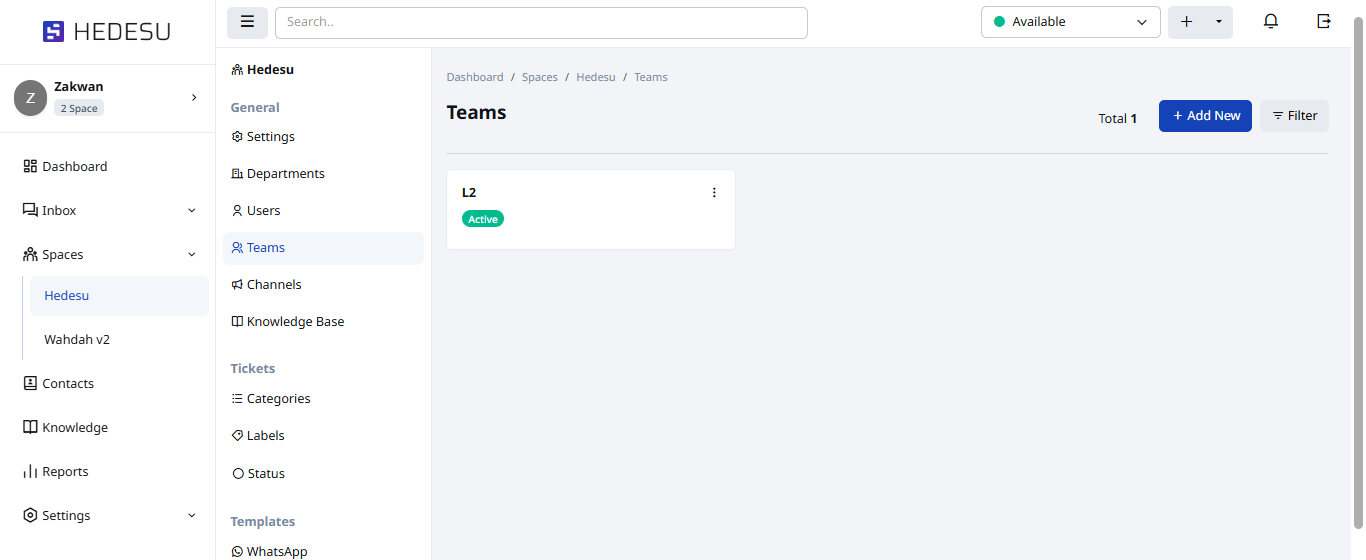Click the Hedesu logo icon
The image size is (1366, 560).
53,32
